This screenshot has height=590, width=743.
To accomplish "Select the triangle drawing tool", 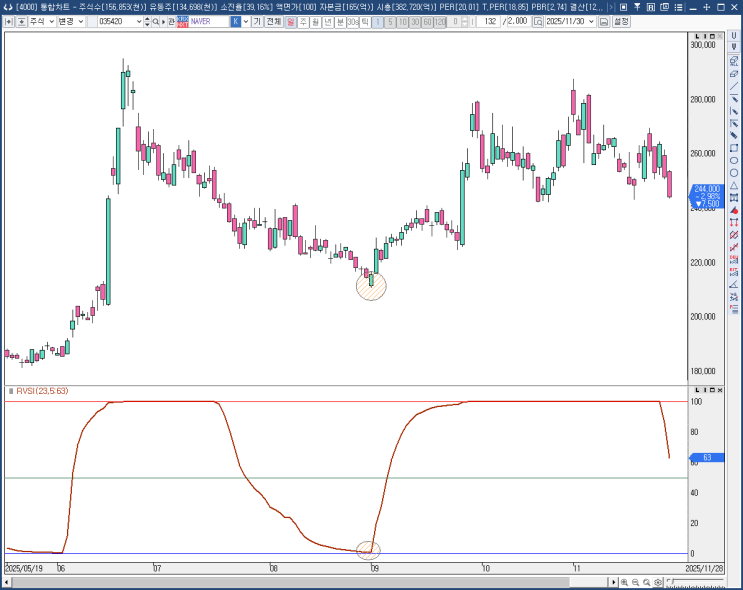I will [734, 185].
